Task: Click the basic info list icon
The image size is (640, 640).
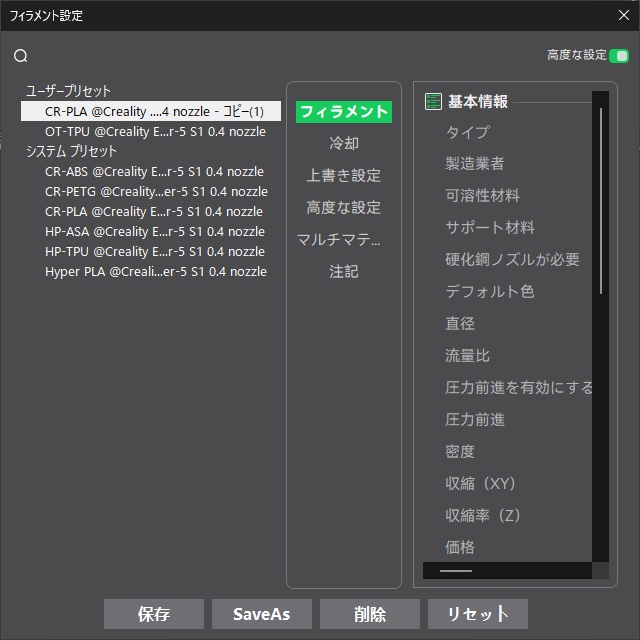Action: [x=433, y=101]
